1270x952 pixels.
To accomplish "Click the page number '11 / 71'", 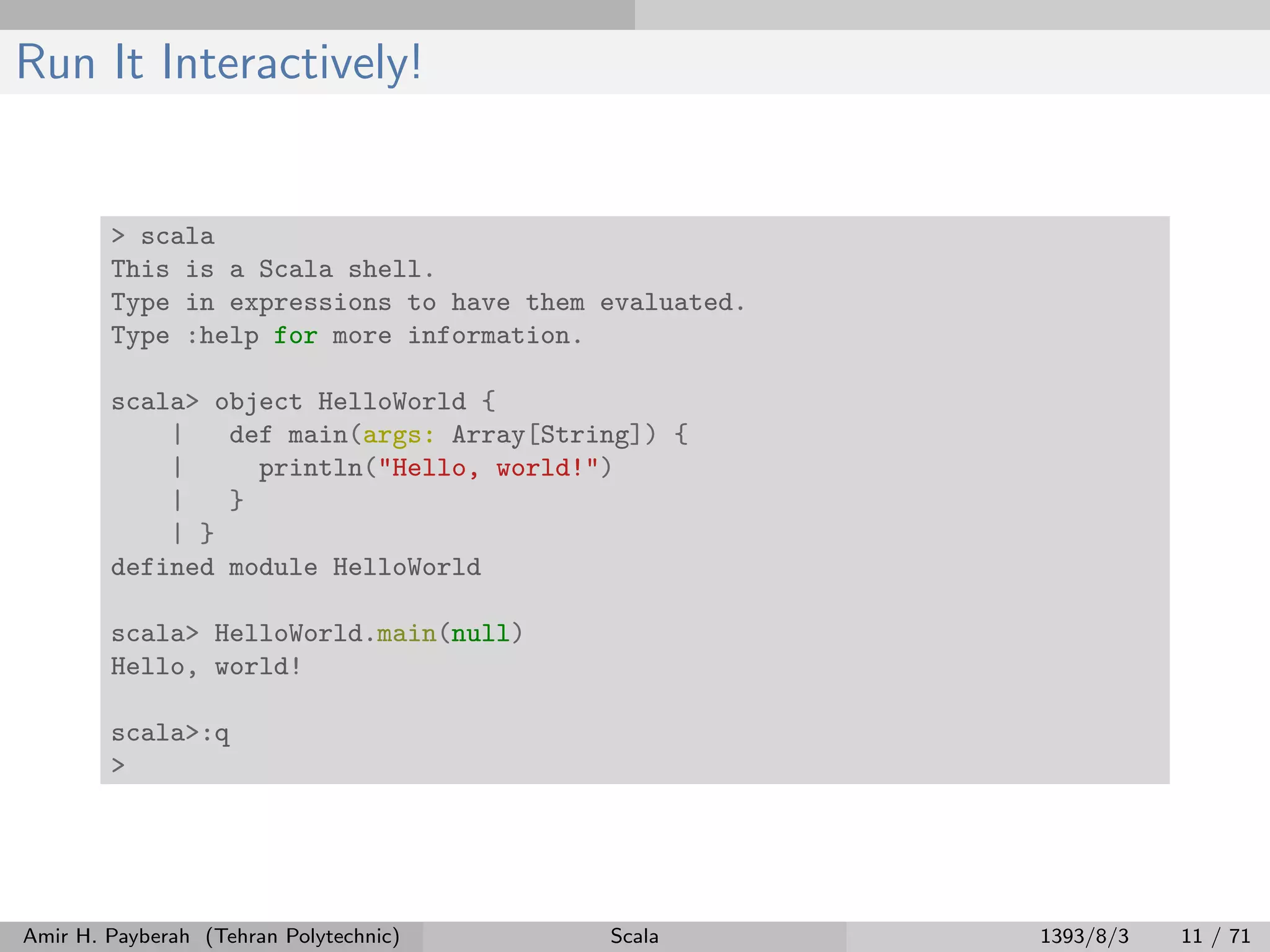I will pos(1215,936).
